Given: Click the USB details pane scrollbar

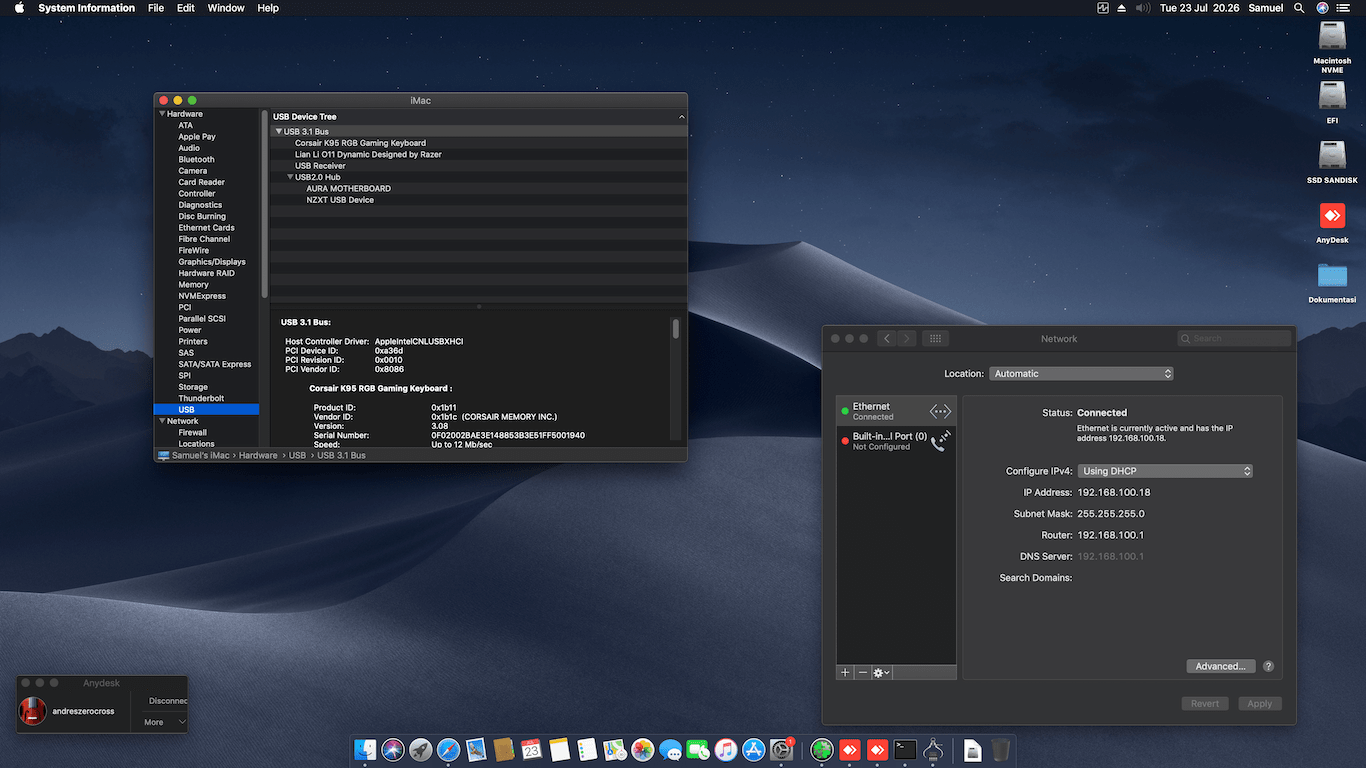Looking at the screenshot, I should [x=676, y=328].
